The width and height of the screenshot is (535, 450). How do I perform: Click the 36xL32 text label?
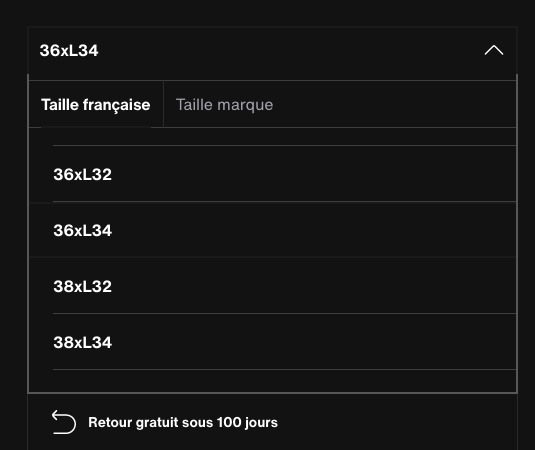(x=83, y=174)
